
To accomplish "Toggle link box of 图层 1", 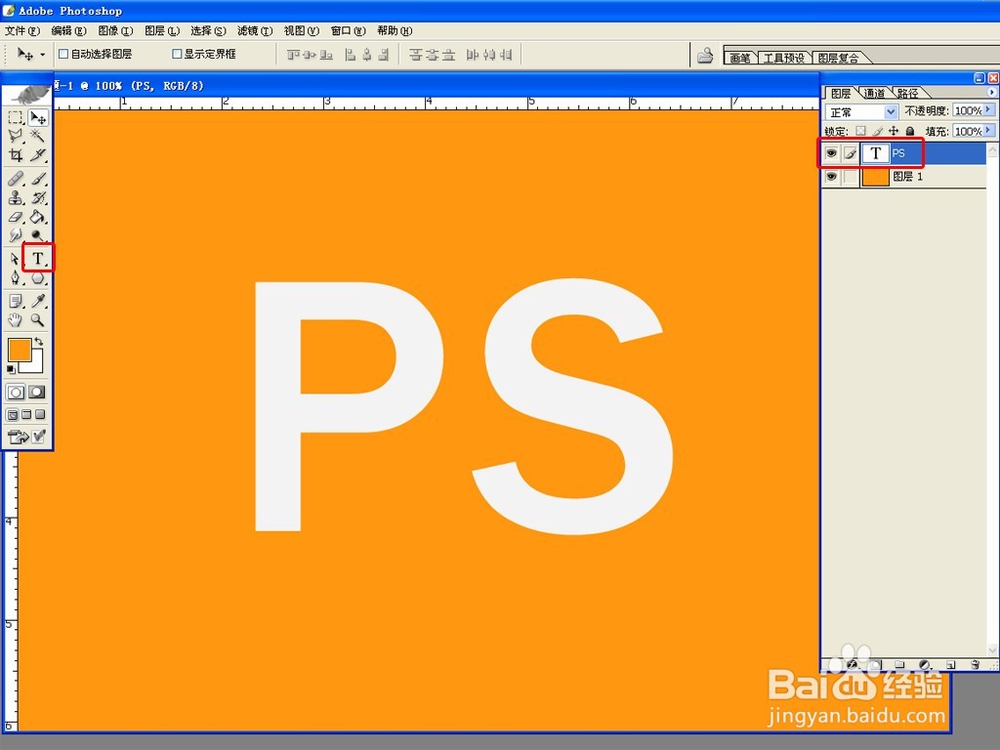I will (850, 177).
